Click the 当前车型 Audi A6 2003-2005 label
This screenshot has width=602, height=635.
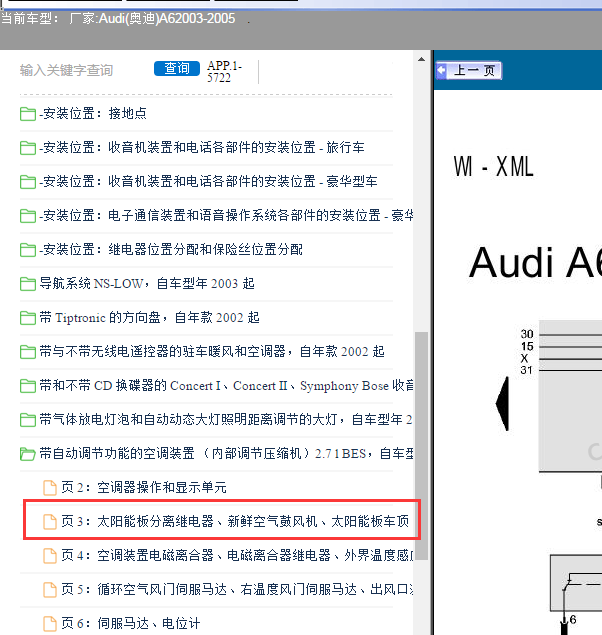[118, 19]
